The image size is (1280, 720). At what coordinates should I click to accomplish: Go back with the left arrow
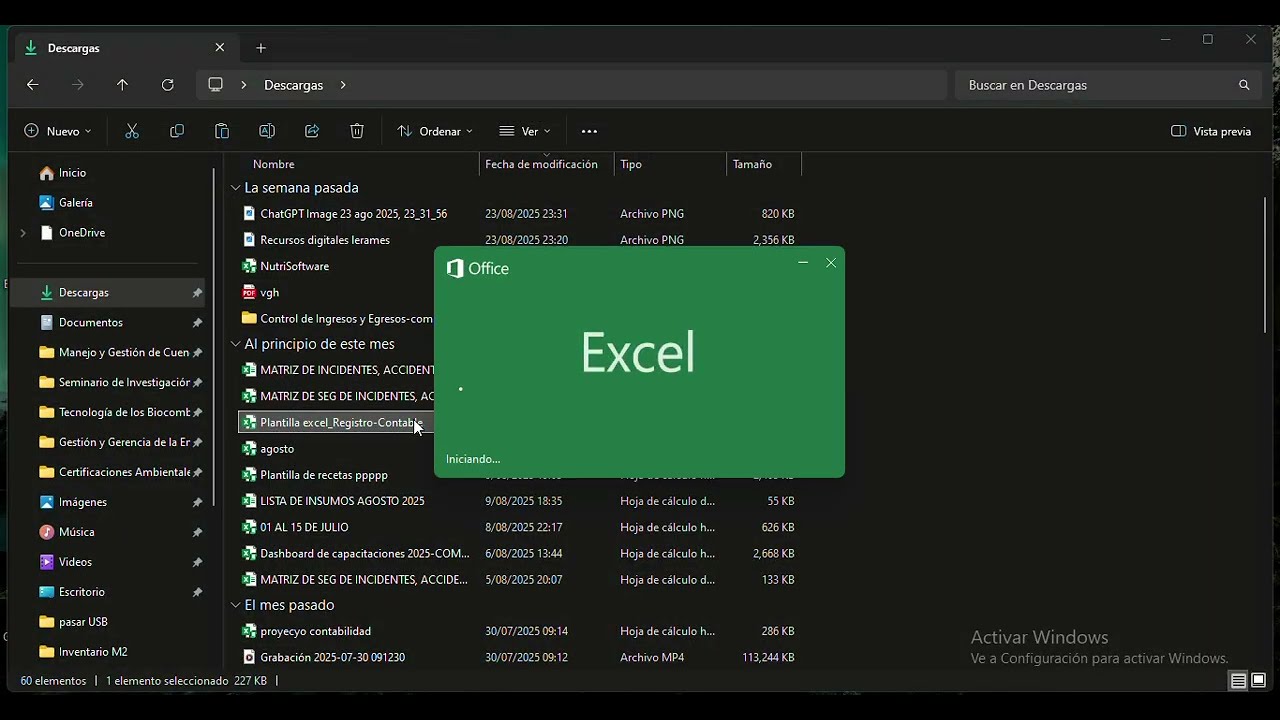(x=32, y=85)
